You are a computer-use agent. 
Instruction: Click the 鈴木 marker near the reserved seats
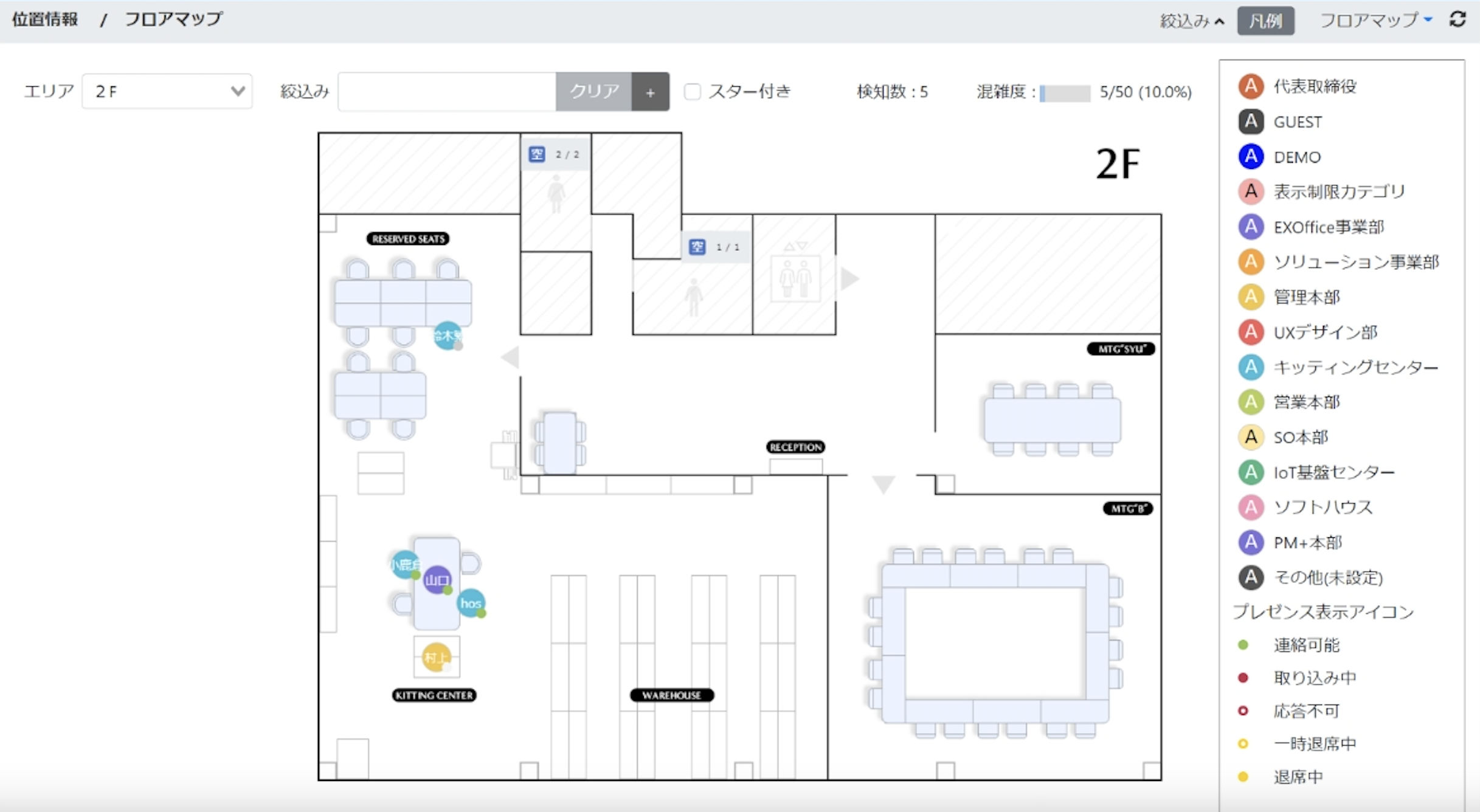tap(448, 335)
